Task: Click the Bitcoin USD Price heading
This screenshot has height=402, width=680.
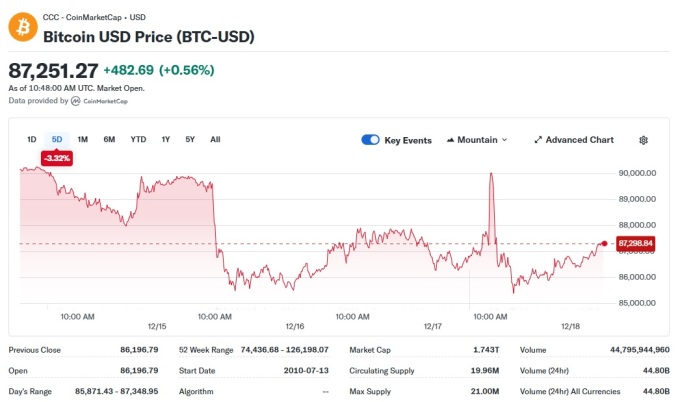Action: pos(148,37)
